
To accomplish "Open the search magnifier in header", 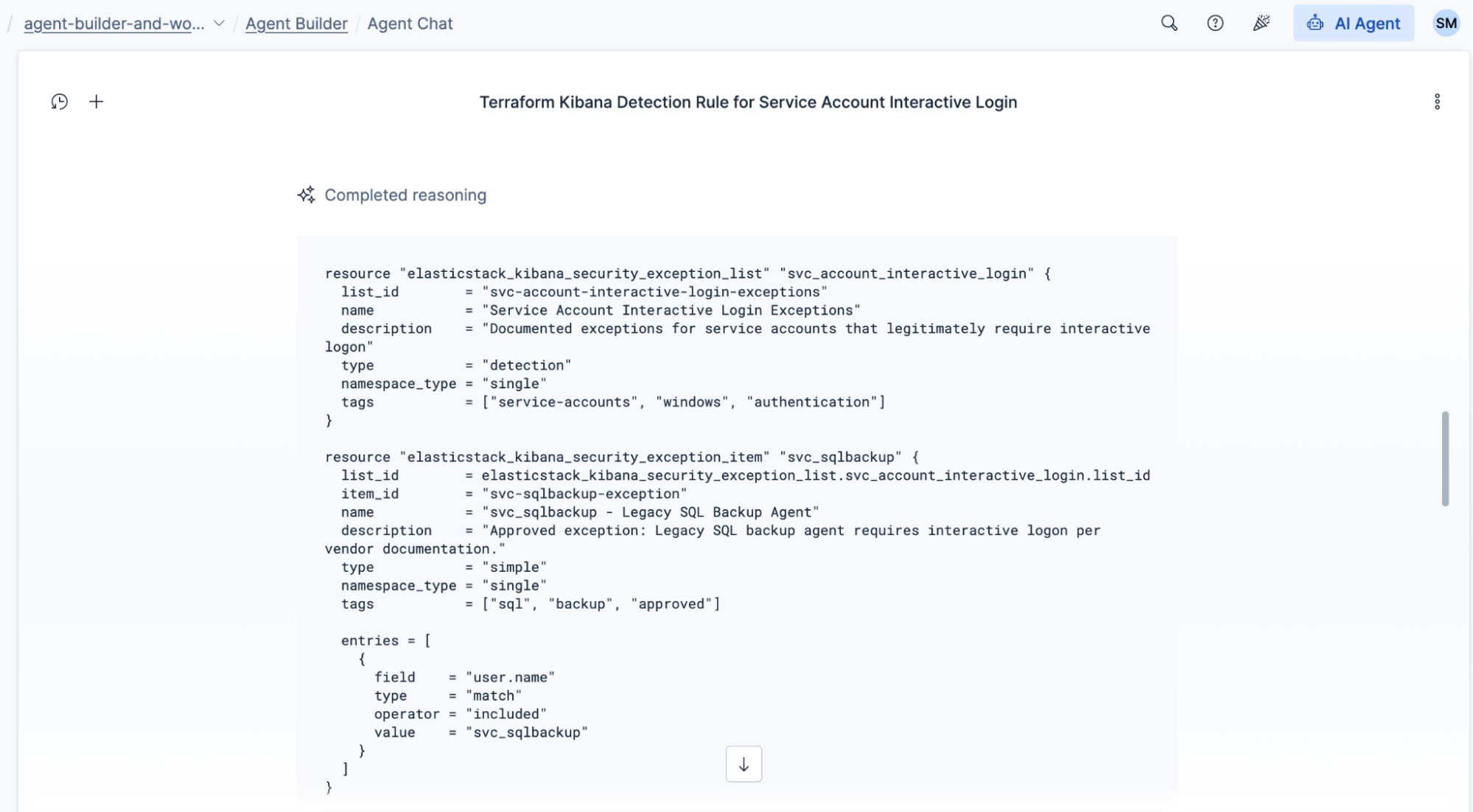I will coord(1169,23).
